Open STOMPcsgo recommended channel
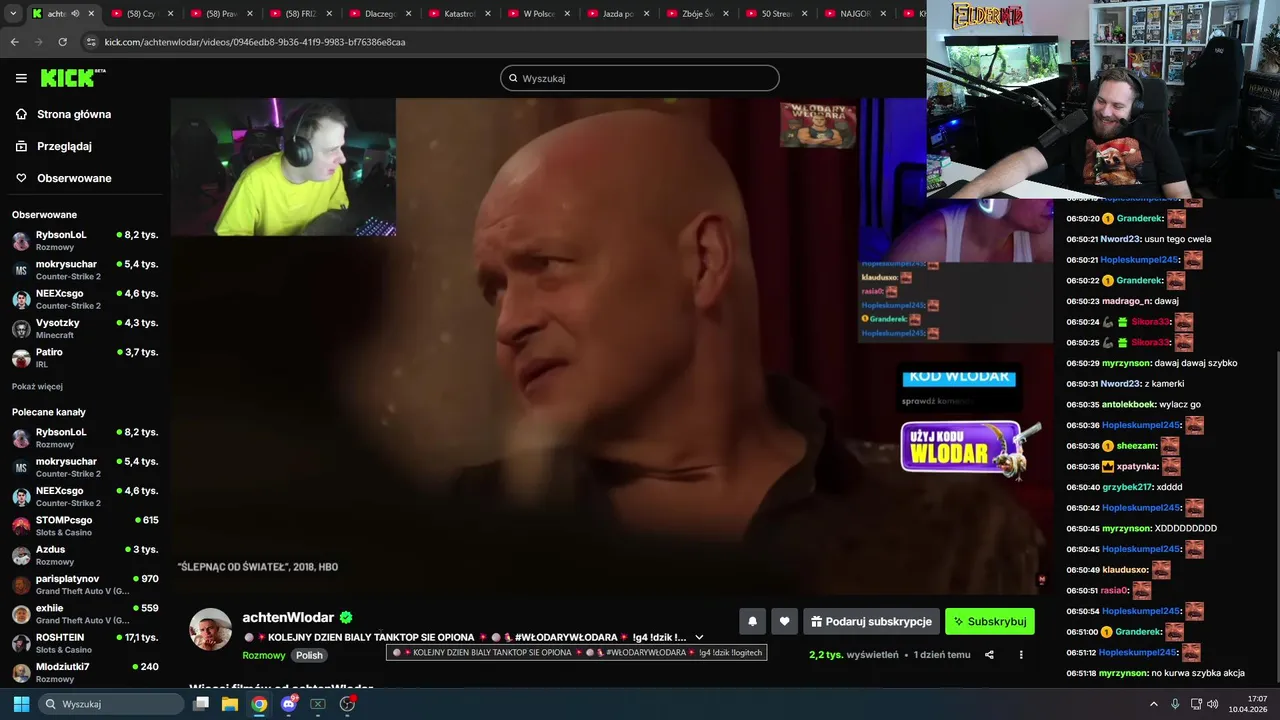 tap(85, 526)
